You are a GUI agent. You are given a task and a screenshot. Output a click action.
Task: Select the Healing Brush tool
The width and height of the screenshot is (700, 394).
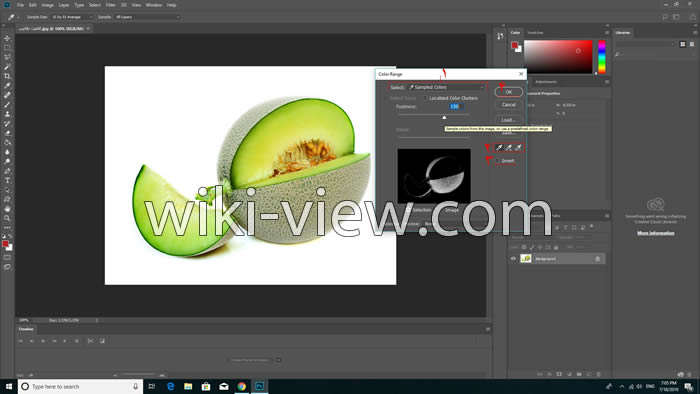coord(7,95)
